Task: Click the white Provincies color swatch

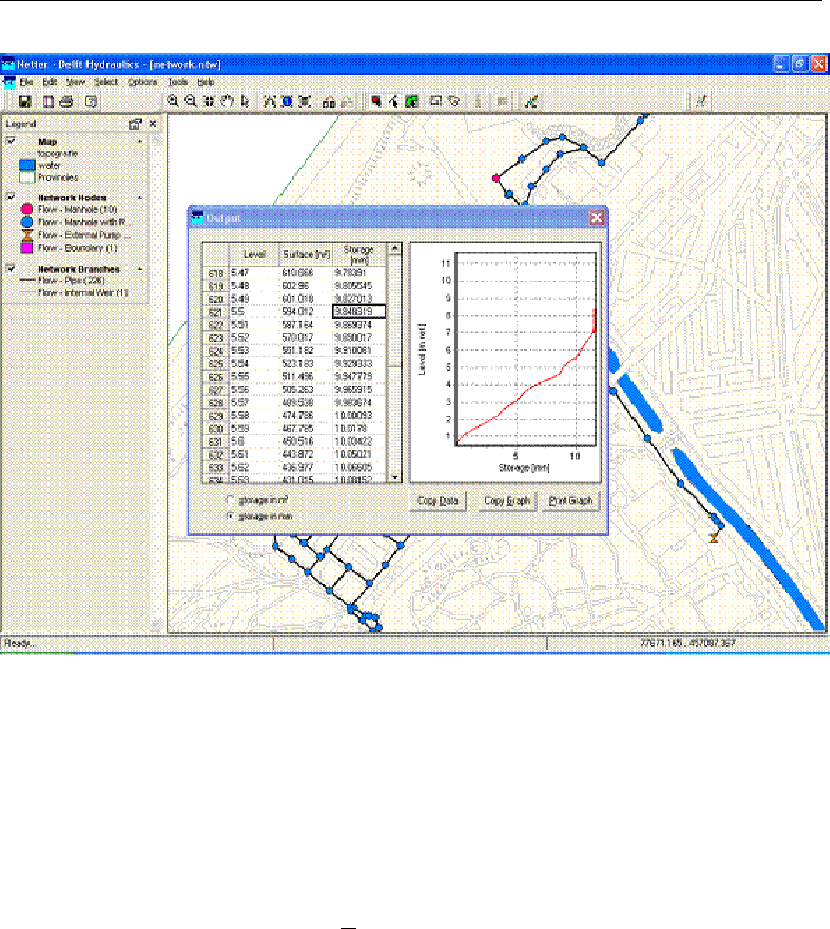Action: click(x=27, y=177)
